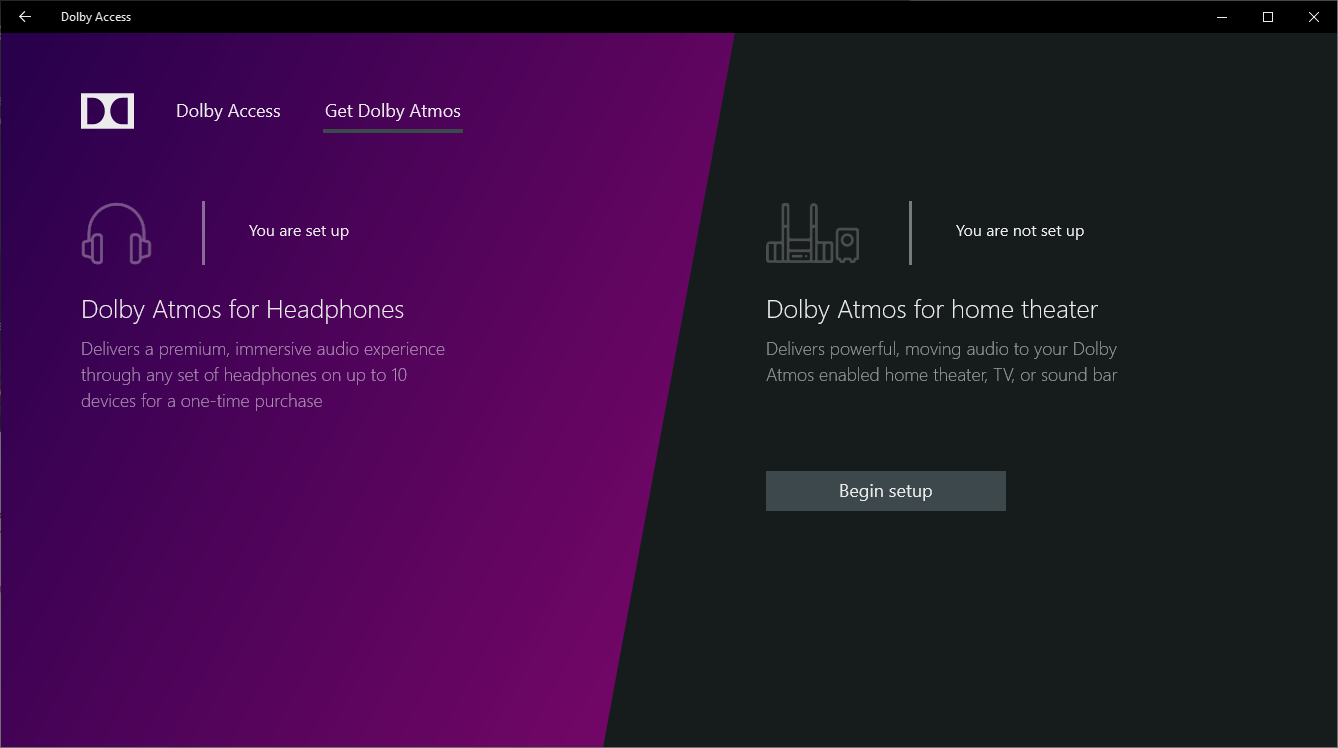Click the home theater speakers icon
This screenshot has height=748, width=1338.
point(813,233)
